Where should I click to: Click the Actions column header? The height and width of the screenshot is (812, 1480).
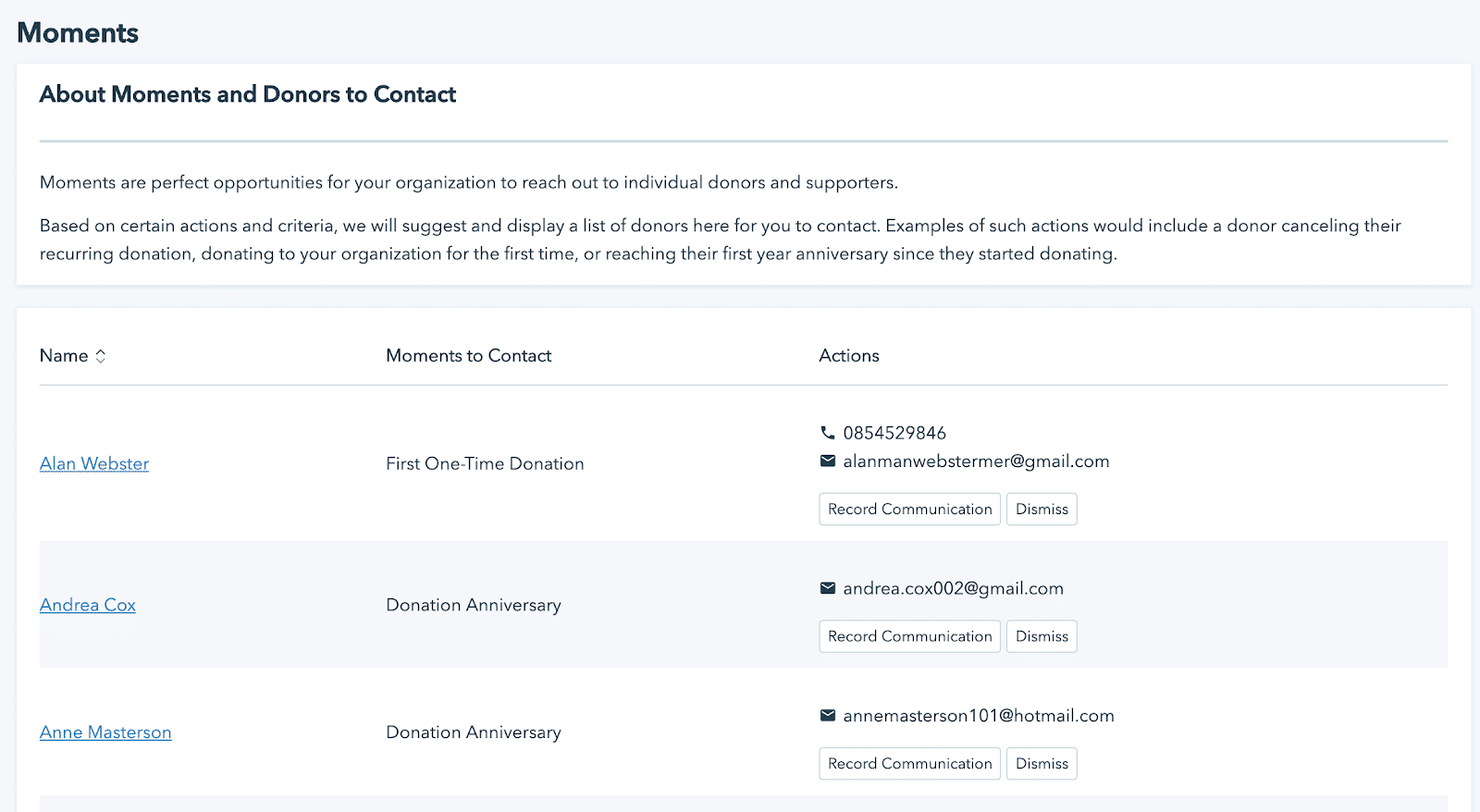848,356
